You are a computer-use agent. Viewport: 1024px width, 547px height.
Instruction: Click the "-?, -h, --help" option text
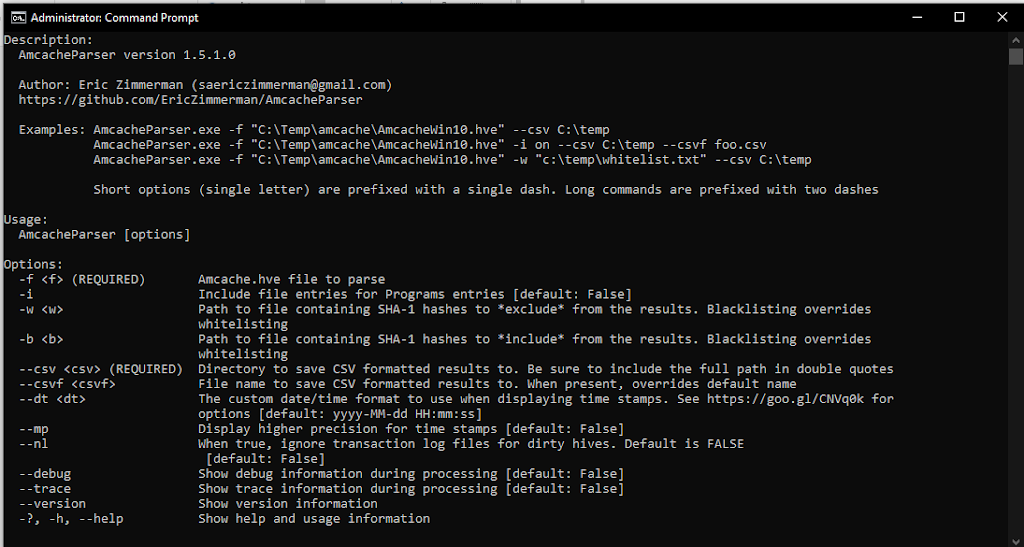click(x=71, y=519)
